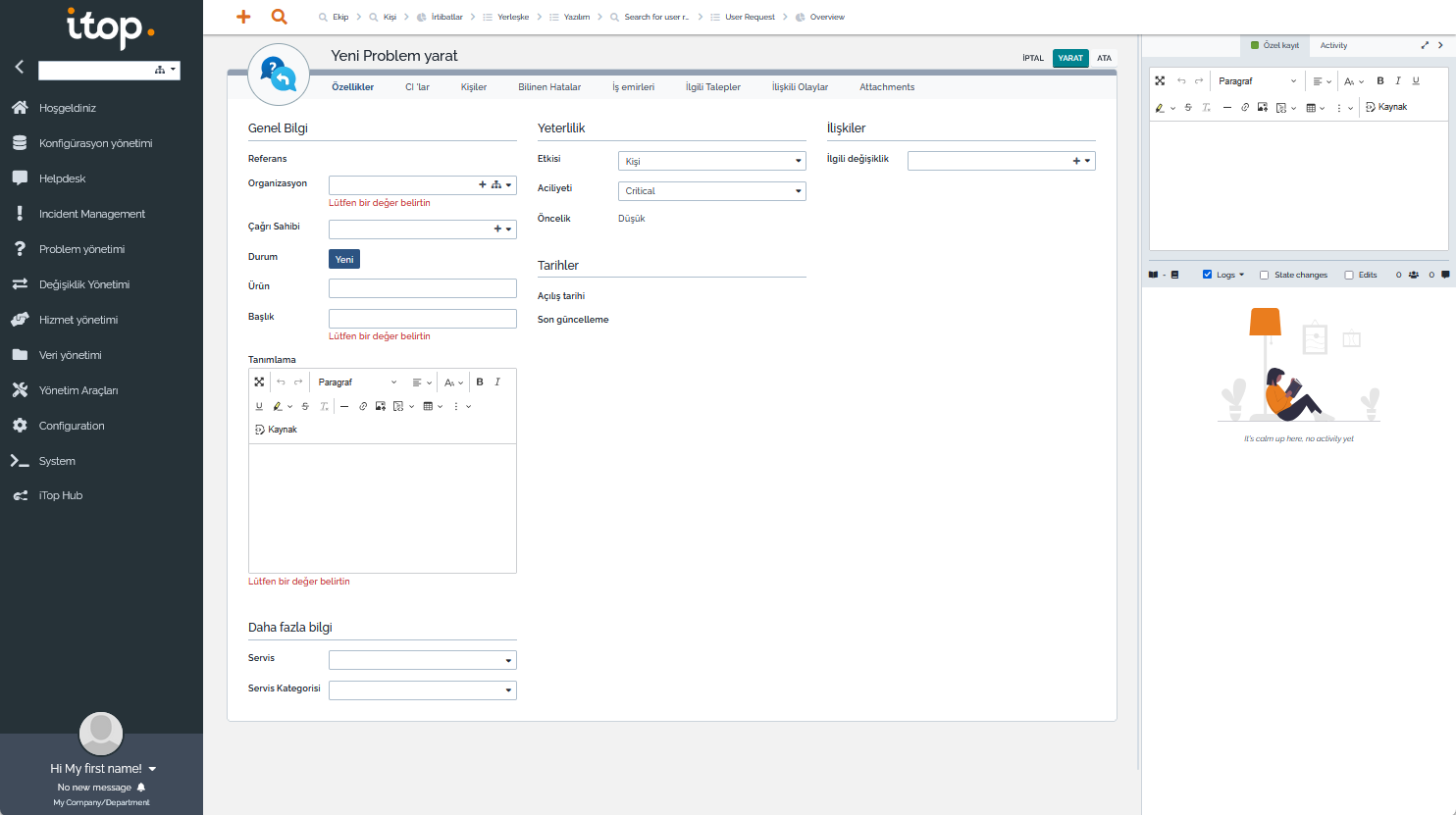Insert a link in the Tanımlama editor
Viewport: 1456px width, 815px height.
coord(362,406)
